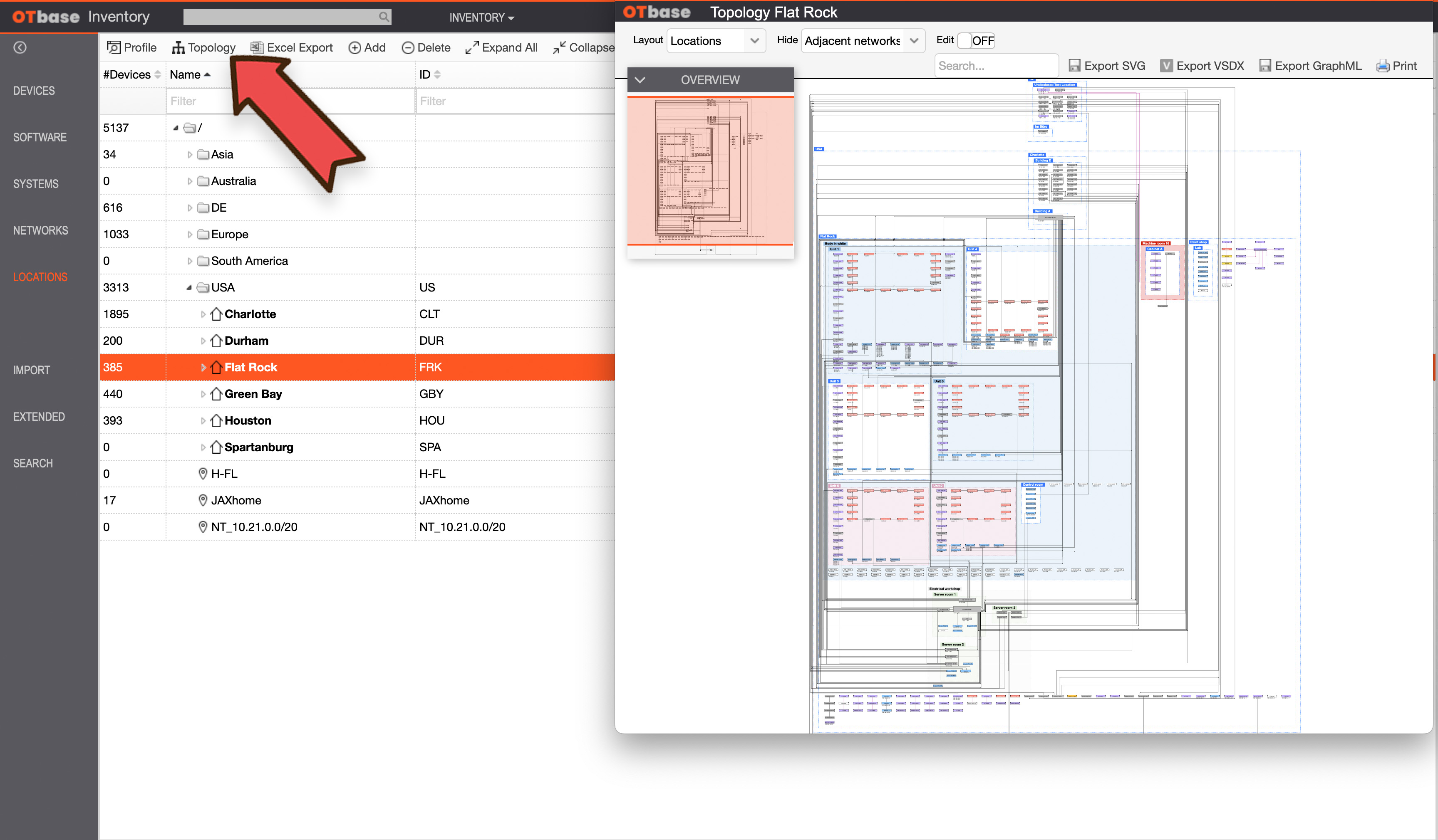This screenshot has width=1438, height=840.
Task: Click the Excel Export icon
Action: point(257,47)
